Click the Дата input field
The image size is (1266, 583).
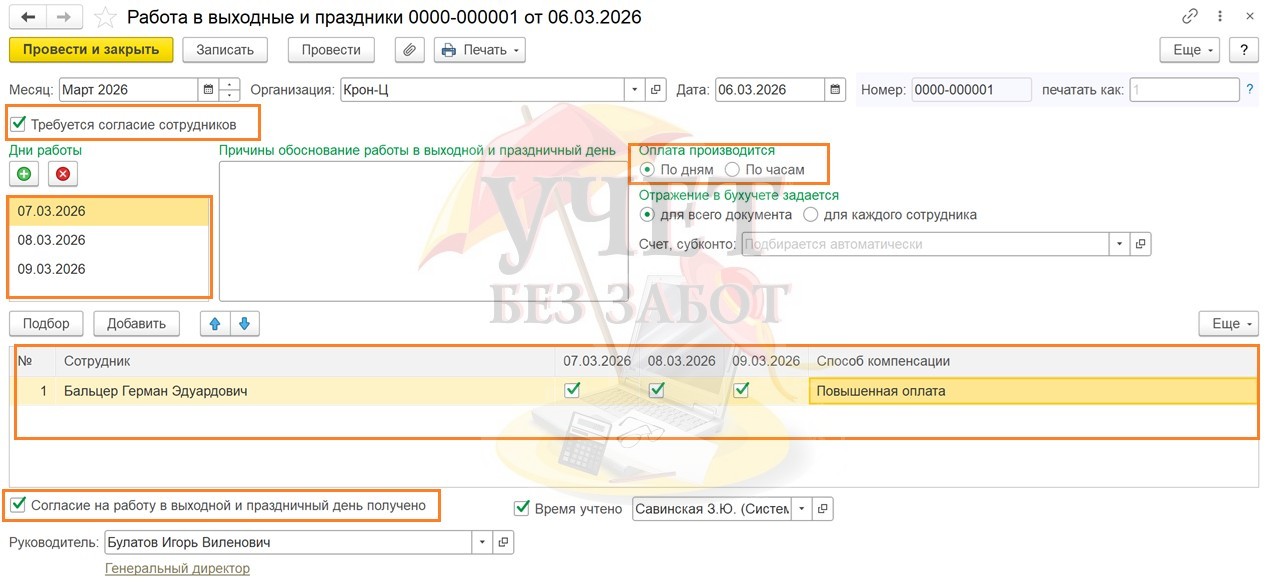(x=770, y=90)
